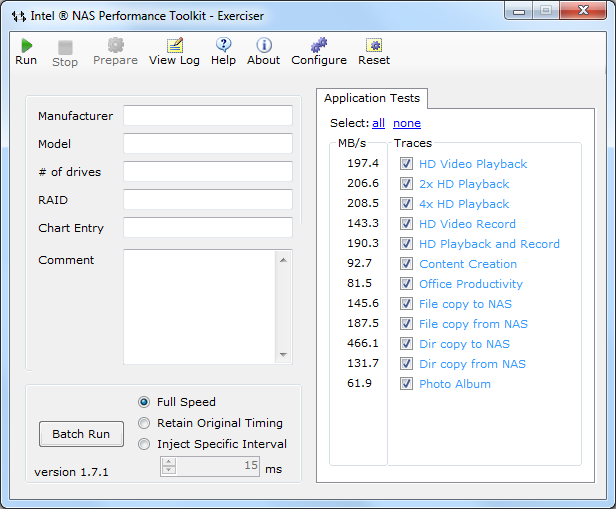Toggle HD Playback and Record checkbox
616x509 pixels.
coord(406,244)
